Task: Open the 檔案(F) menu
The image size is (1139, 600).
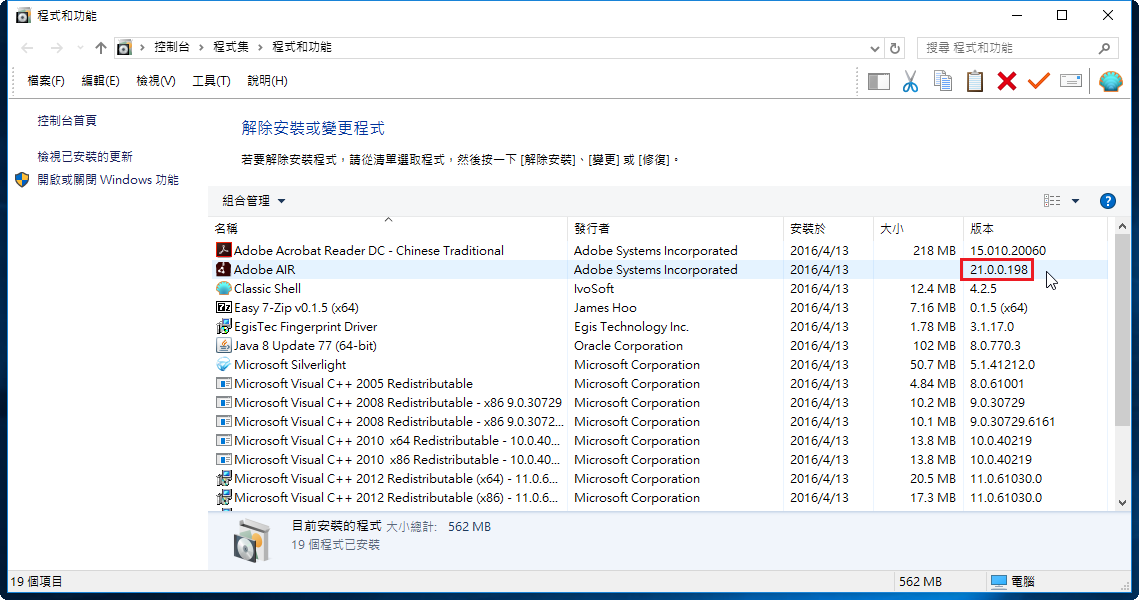Action: coord(46,81)
